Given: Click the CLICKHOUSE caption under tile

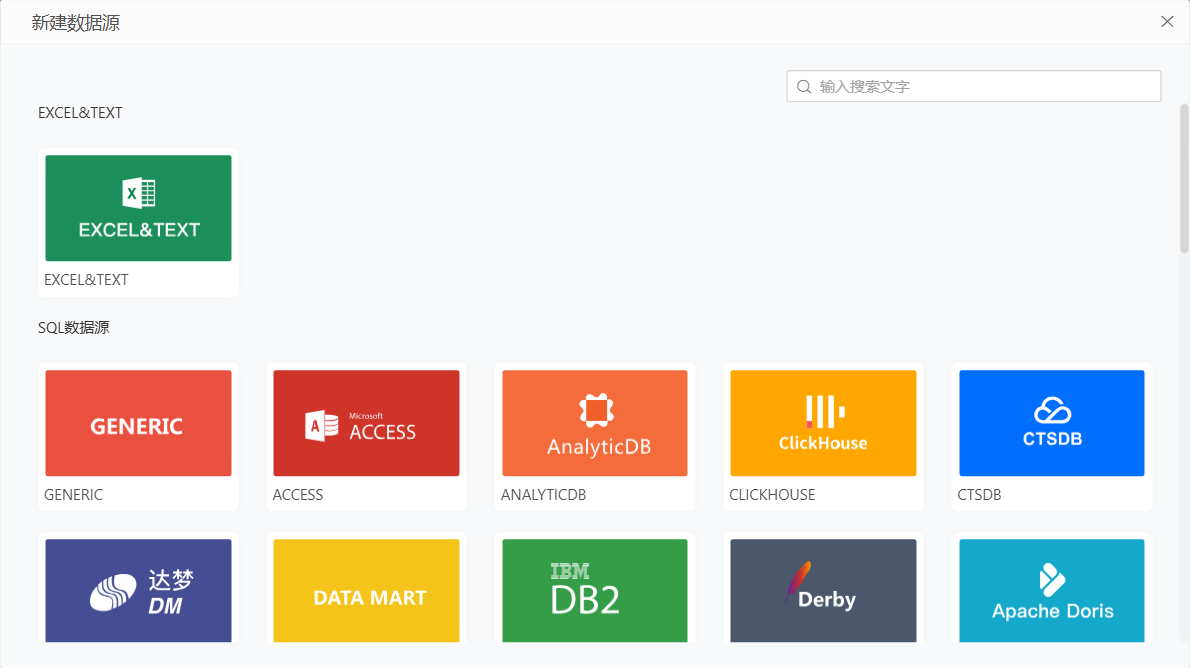Looking at the screenshot, I should 772,495.
